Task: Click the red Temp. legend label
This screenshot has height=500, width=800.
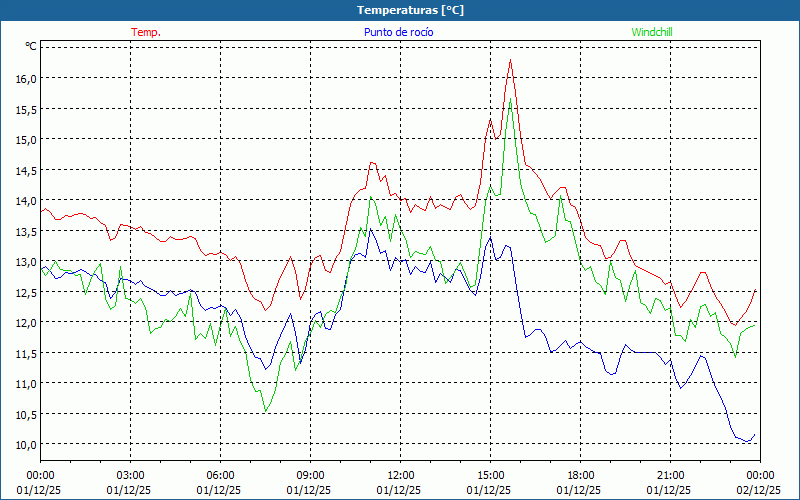Action: pos(146,32)
